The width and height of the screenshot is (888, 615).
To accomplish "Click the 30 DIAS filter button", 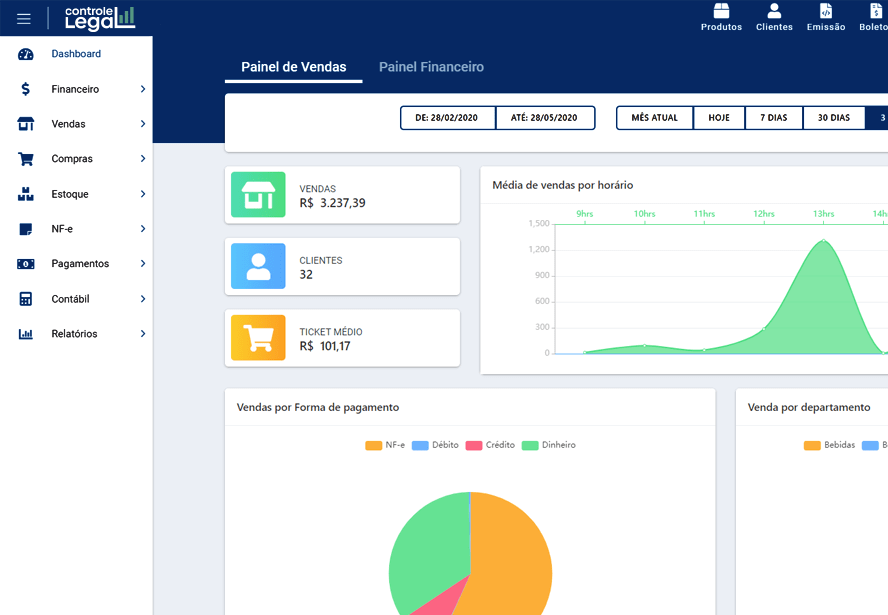I will pyautogui.click(x=834, y=118).
